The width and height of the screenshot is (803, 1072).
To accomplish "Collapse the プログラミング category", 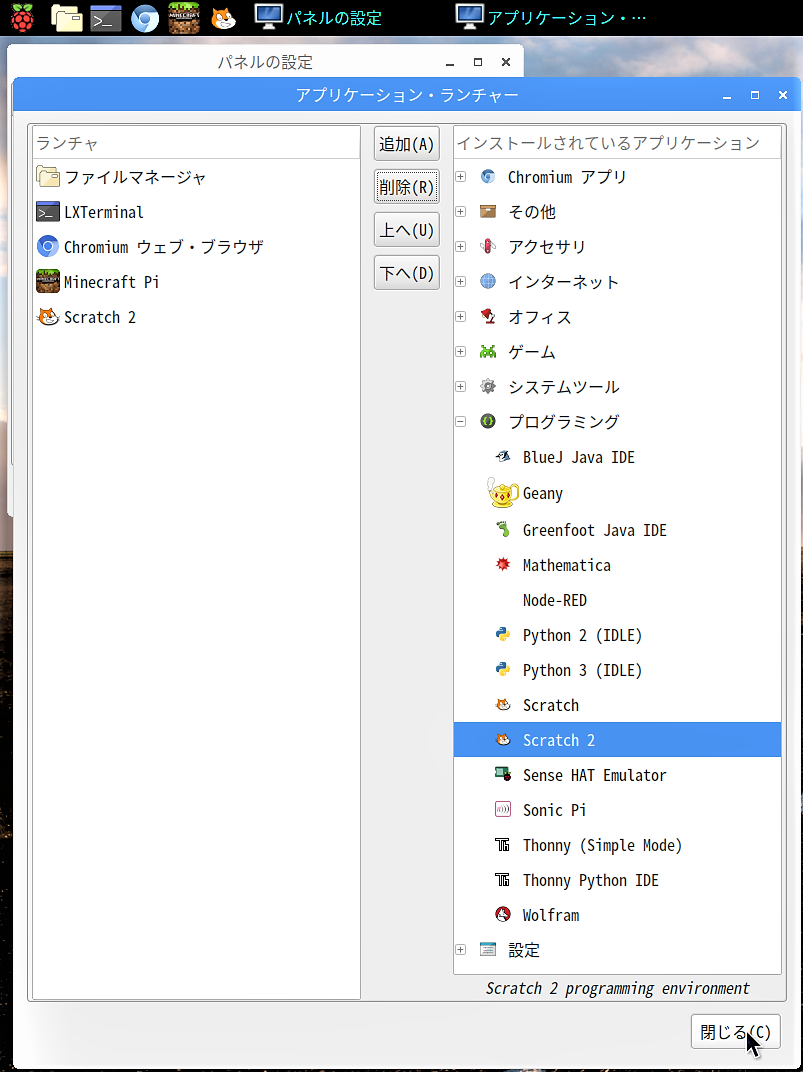I will pos(461,422).
